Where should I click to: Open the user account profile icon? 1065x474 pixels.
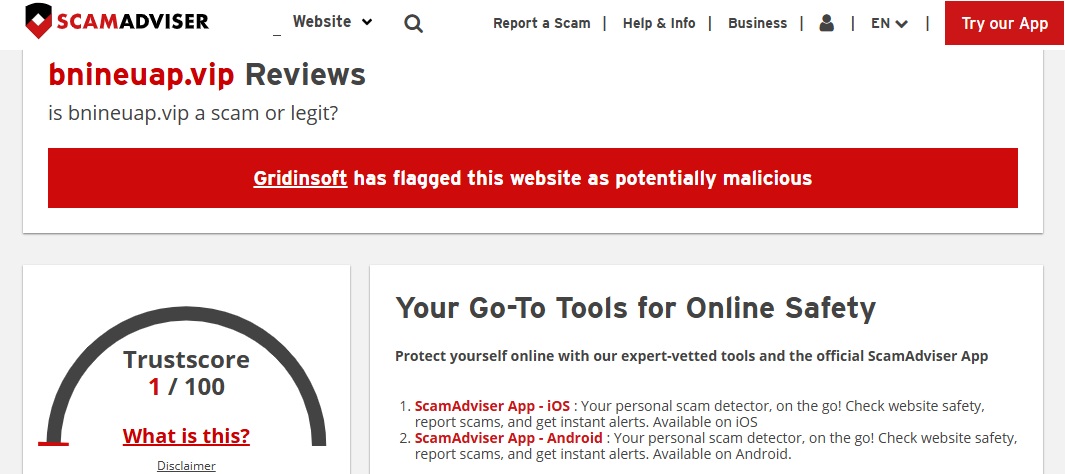[x=826, y=23]
